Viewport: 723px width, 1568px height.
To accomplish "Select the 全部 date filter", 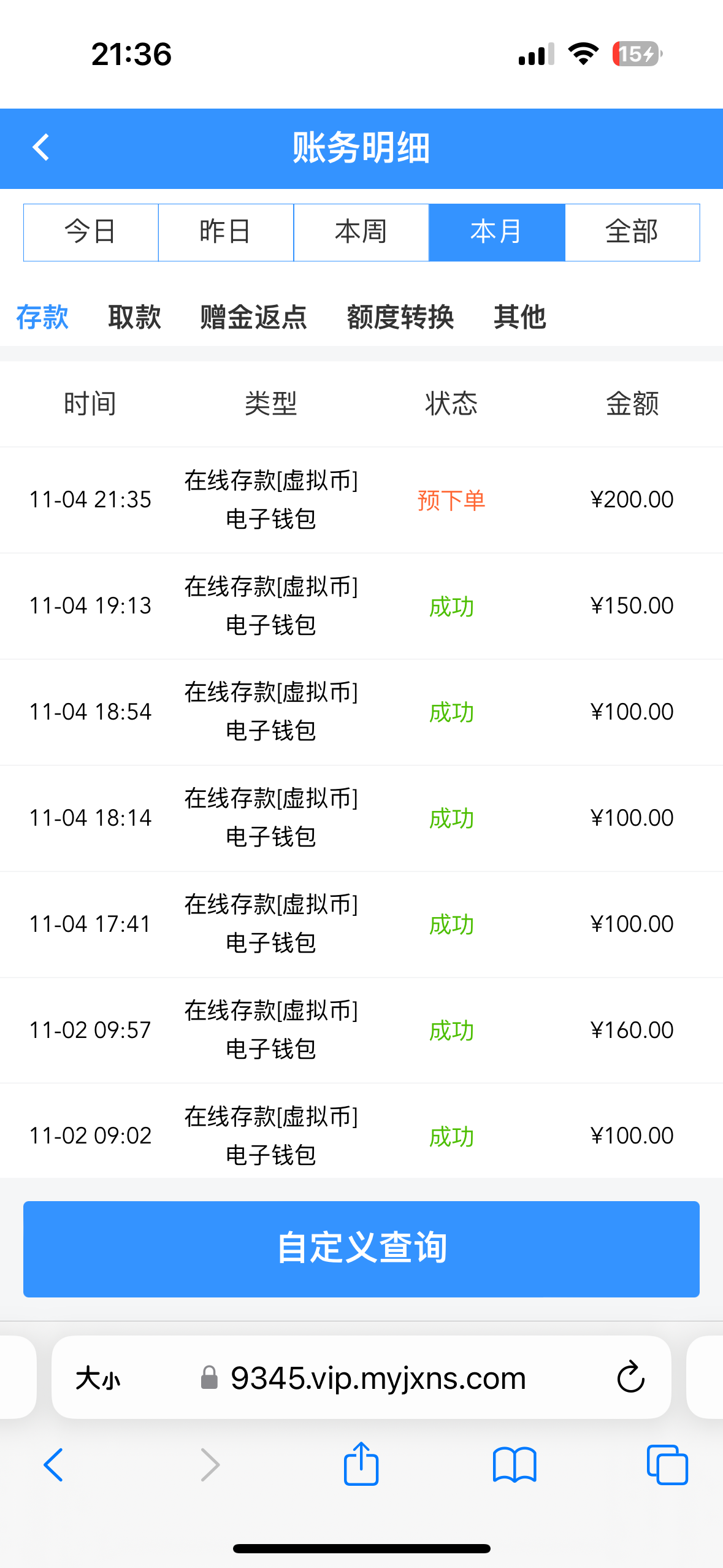I will click(632, 233).
